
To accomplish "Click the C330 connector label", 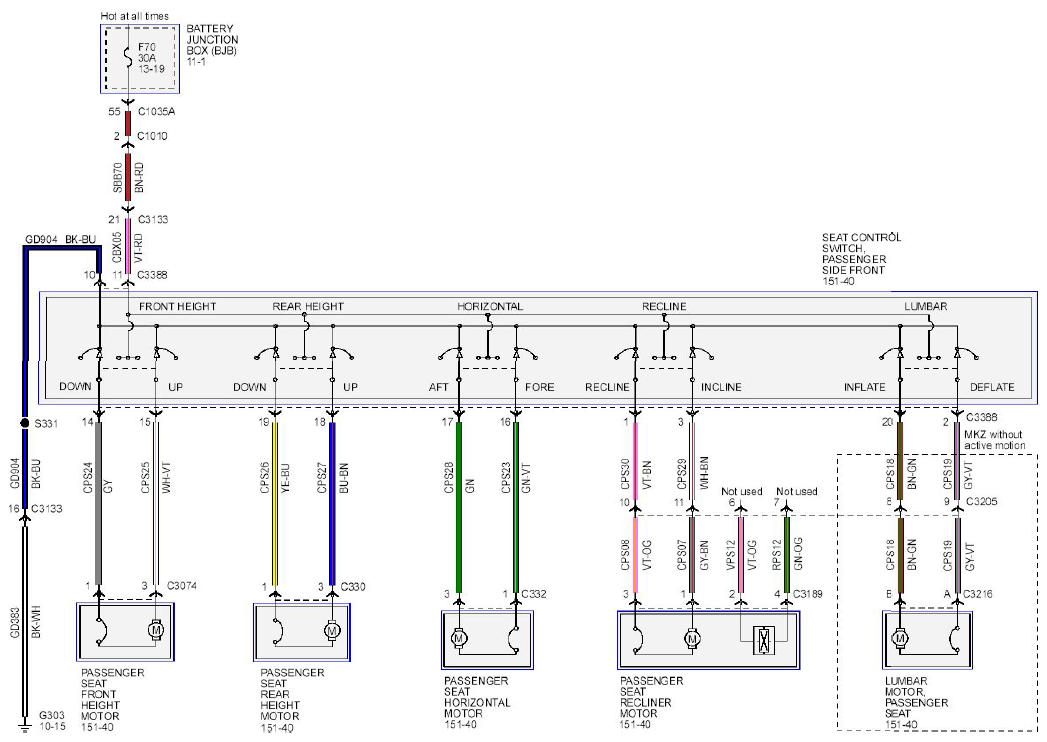I will [x=353, y=586].
